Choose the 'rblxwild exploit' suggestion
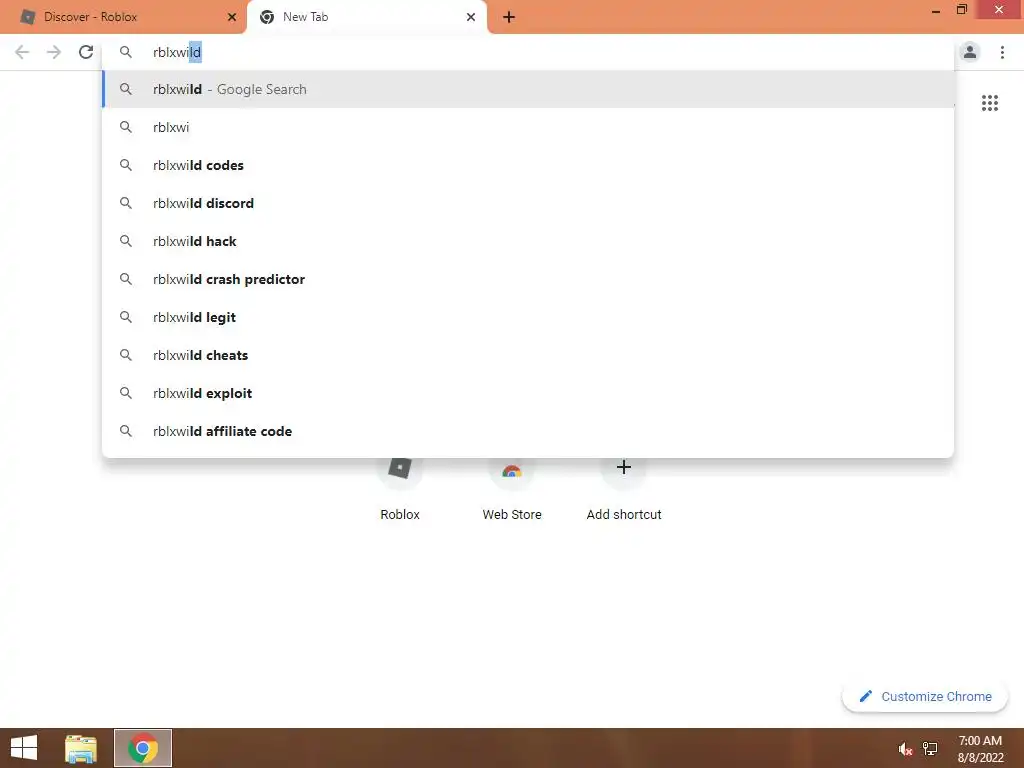Viewport: 1024px width, 768px height. 528,393
